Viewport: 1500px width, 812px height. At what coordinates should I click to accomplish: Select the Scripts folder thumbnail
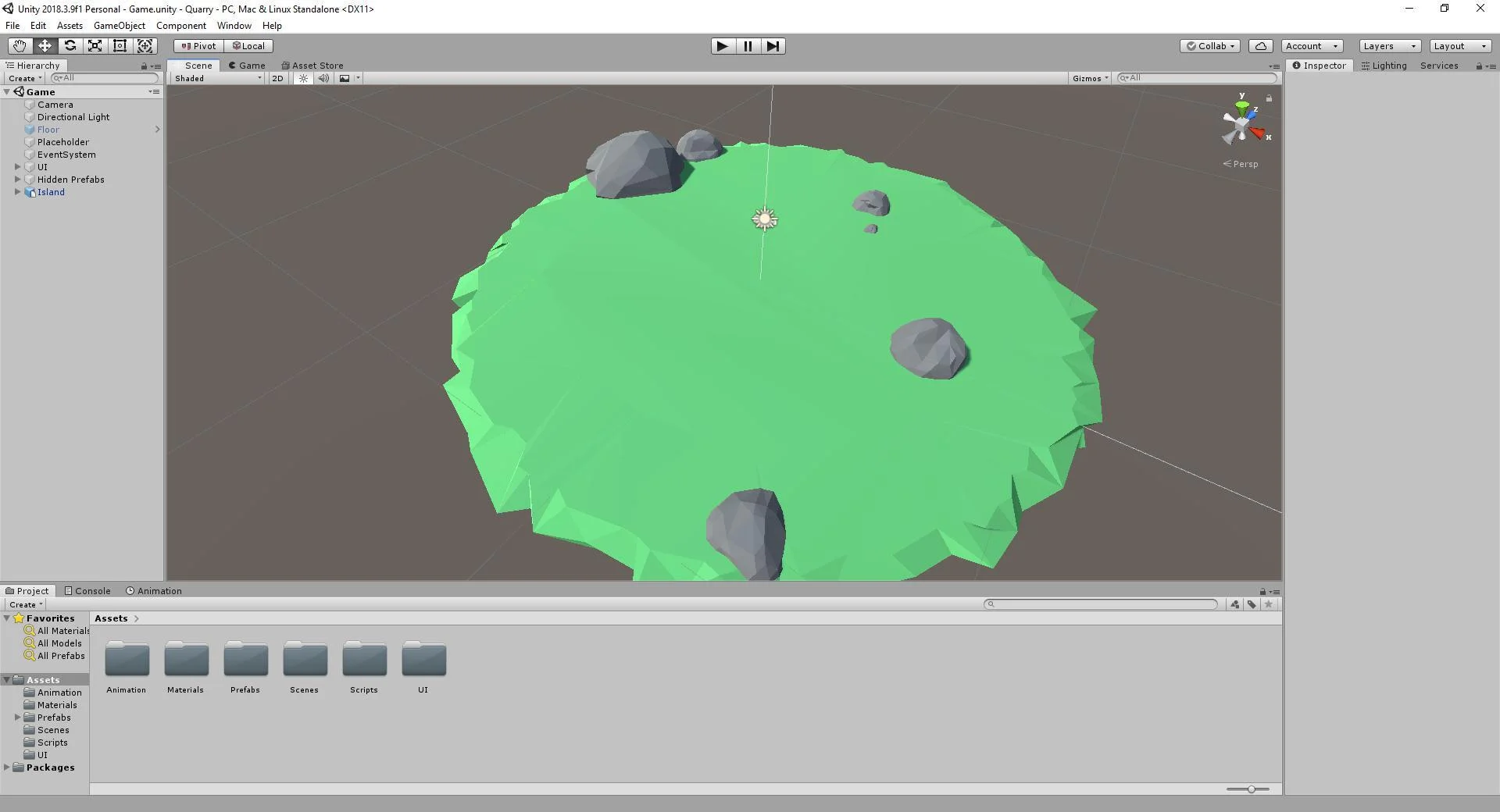[364, 668]
